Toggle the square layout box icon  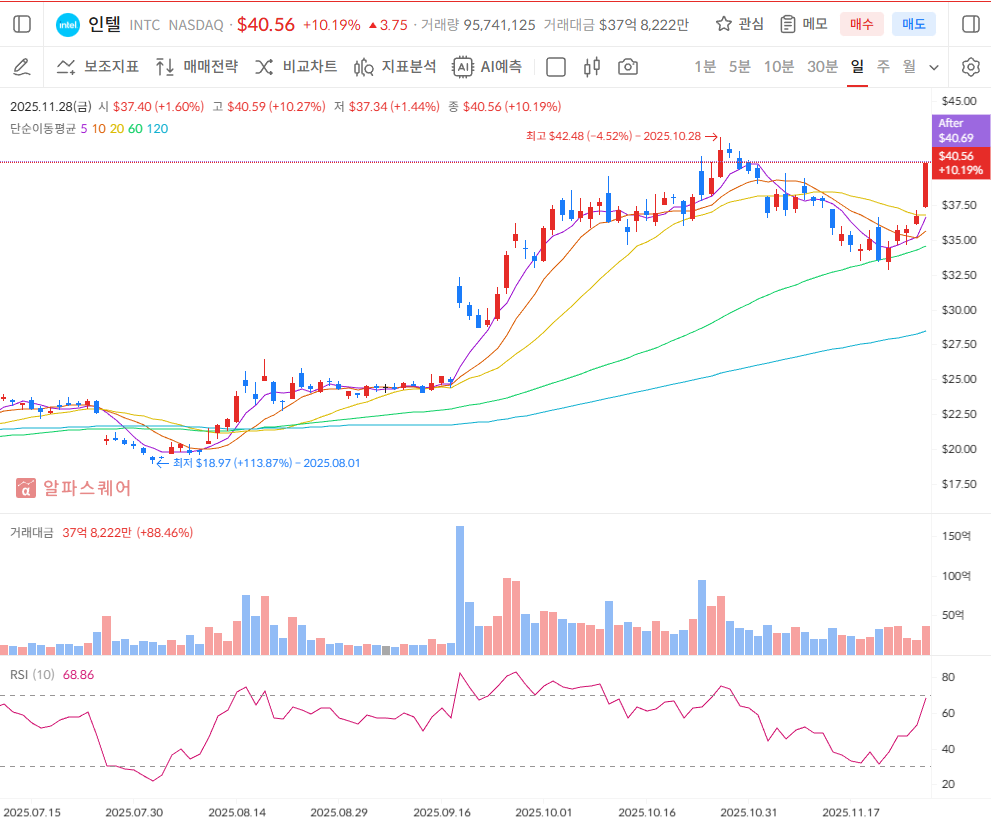[556, 67]
